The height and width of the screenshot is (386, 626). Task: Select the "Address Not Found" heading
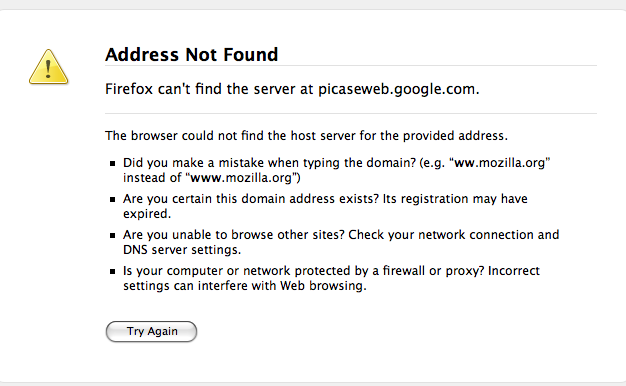point(192,55)
